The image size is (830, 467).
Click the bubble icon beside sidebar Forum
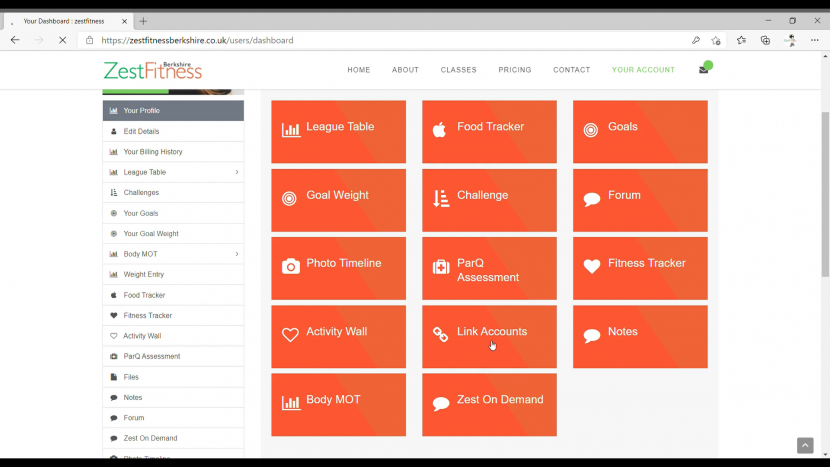click(x=113, y=418)
